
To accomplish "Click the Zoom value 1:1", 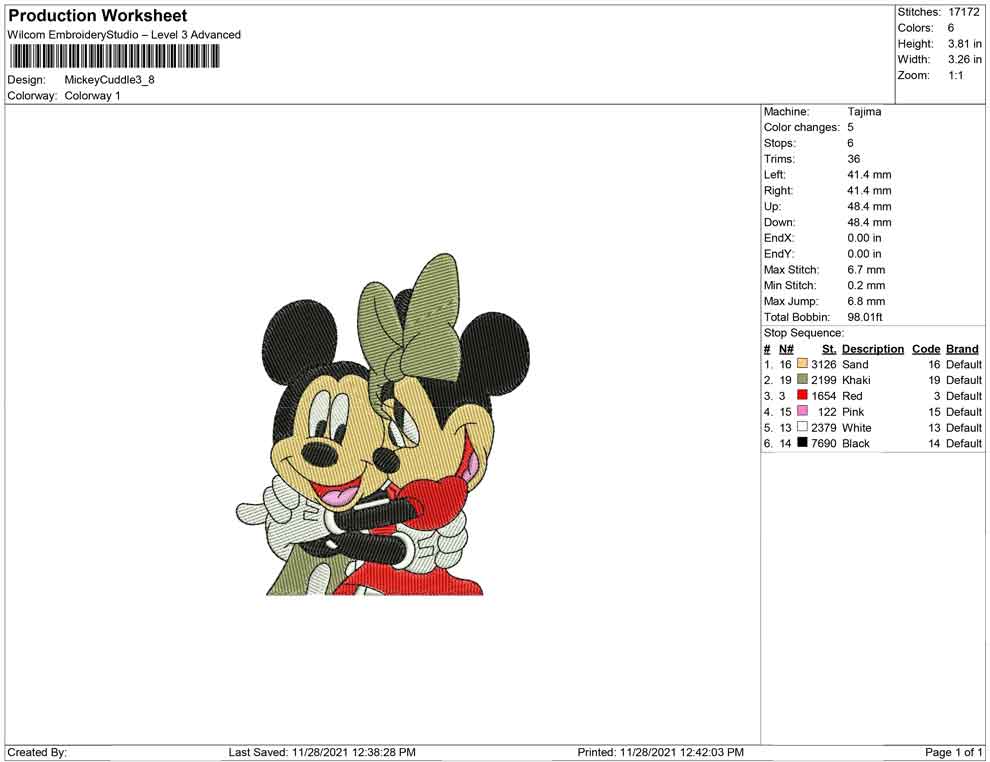I will tap(955, 75).
